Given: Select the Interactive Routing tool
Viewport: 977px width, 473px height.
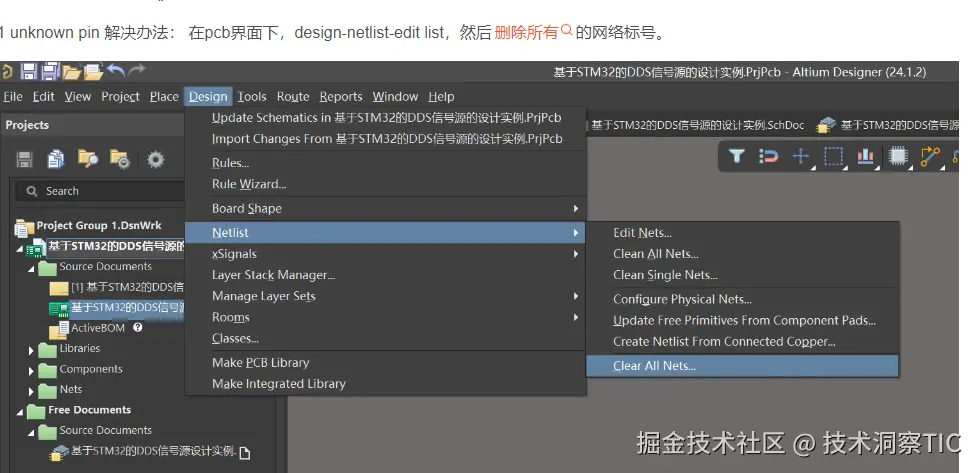Looking at the screenshot, I should [x=930, y=156].
